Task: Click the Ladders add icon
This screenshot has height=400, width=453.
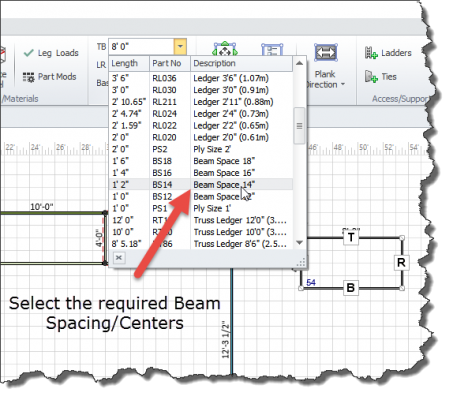Action: click(x=371, y=53)
